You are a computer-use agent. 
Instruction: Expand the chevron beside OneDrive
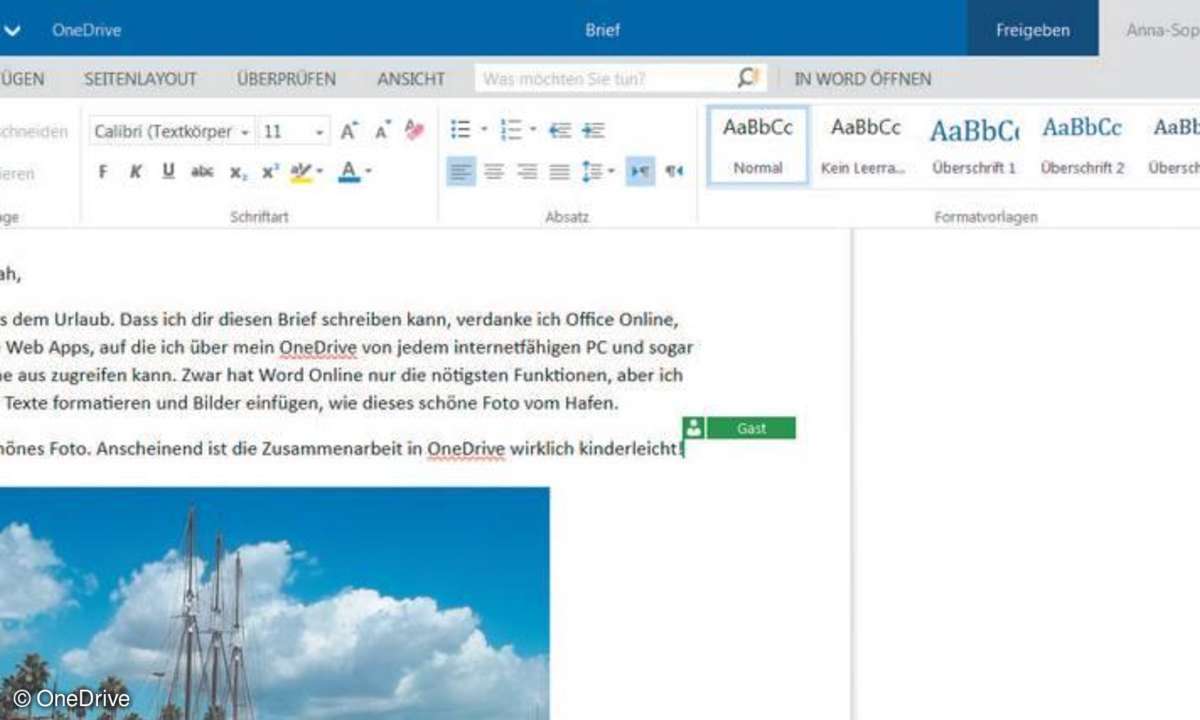pyautogui.click(x=13, y=30)
